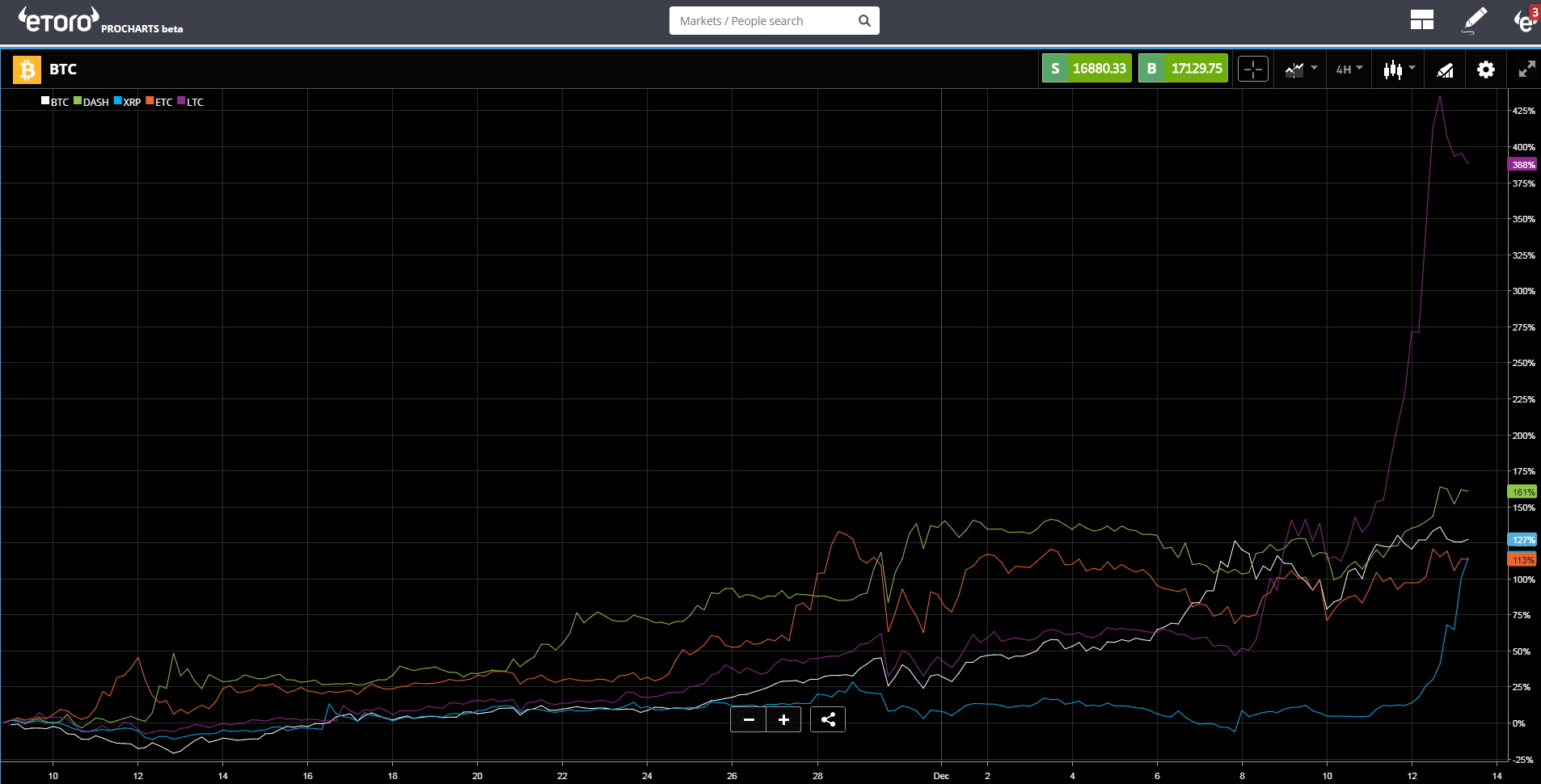The height and width of the screenshot is (784, 1541).
Task: Click the ETC legend label
Action: tap(164, 102)
